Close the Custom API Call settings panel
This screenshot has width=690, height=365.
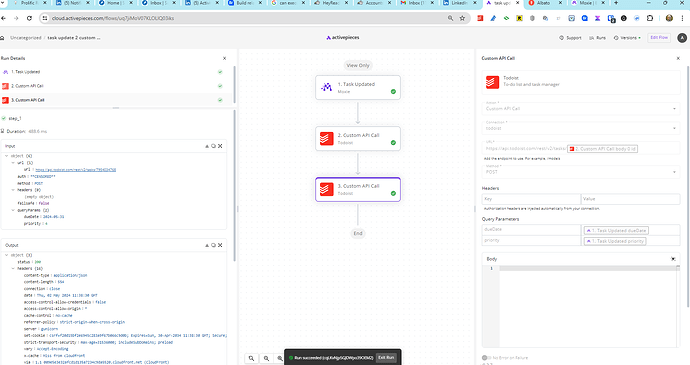[x=678, y=58]
